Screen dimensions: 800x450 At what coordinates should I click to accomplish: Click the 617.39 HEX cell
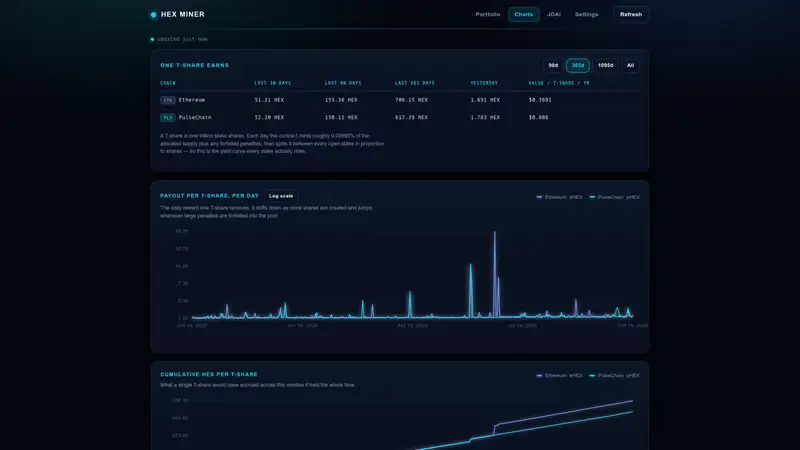coord(411,117)
